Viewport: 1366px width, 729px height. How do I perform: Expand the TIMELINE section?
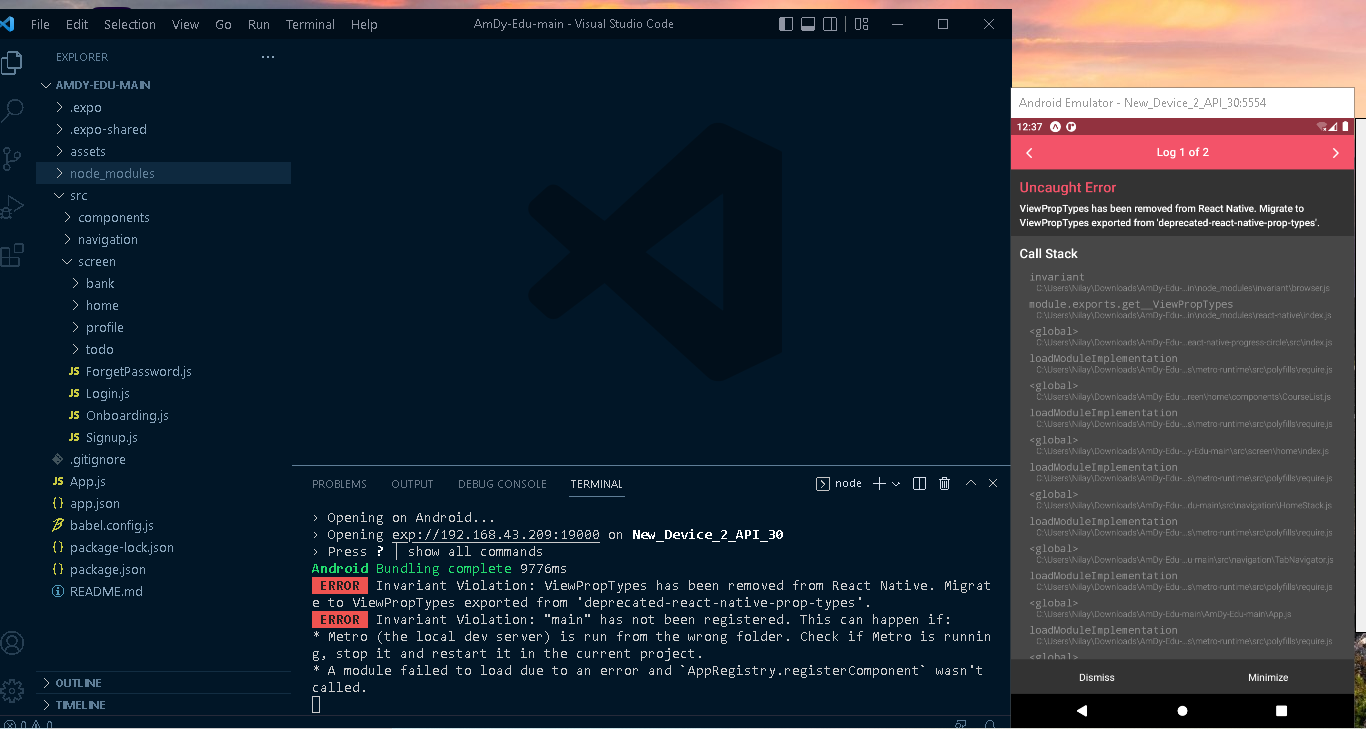[x=163, y=705]
